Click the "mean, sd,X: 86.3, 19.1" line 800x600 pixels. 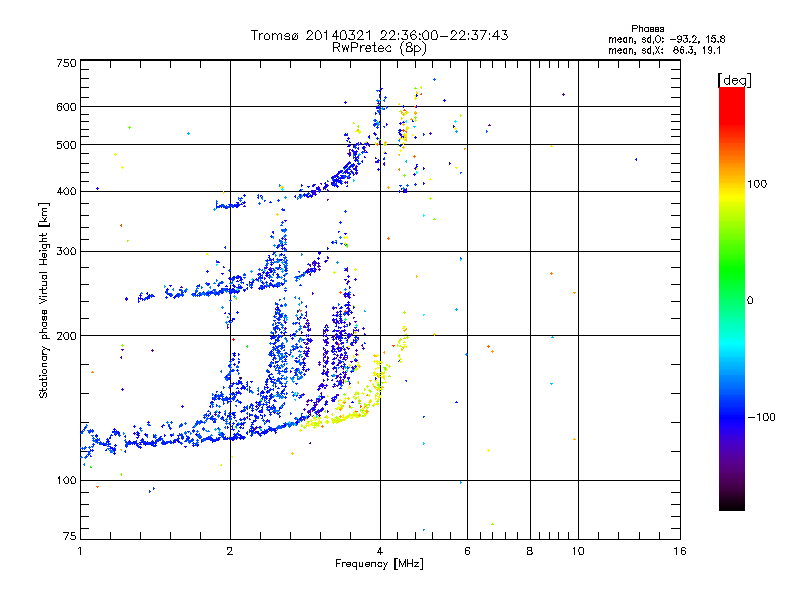click(x=664, y=50)
